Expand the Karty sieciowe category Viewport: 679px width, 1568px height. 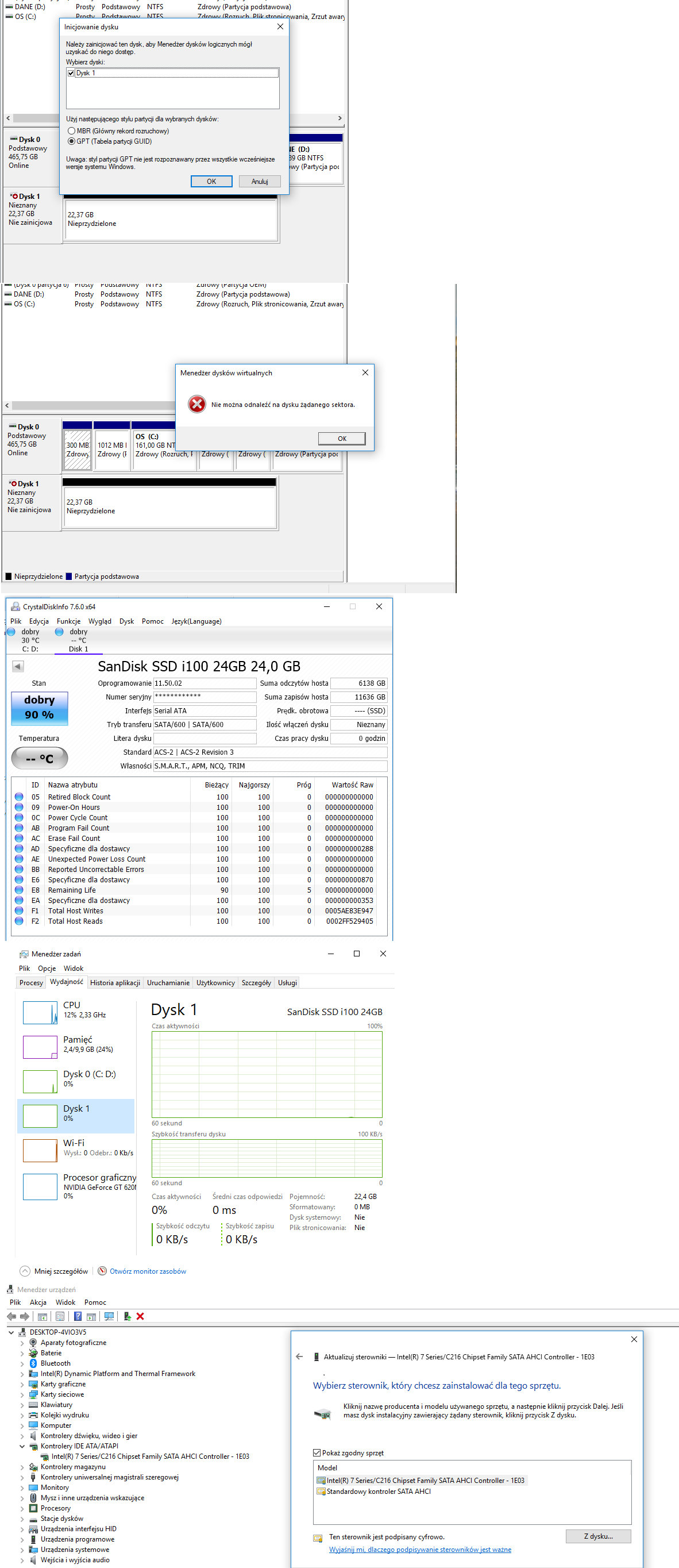(22, 1394)
